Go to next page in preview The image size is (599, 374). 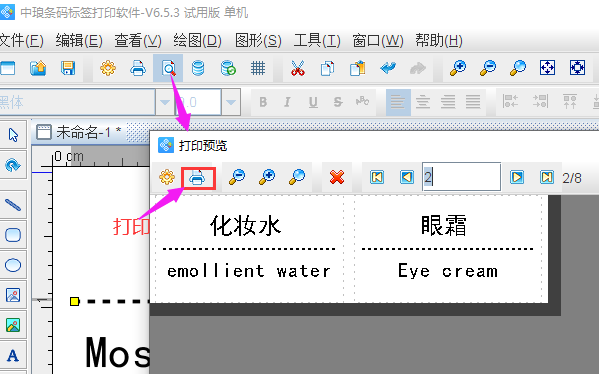(x=517, y=177)
